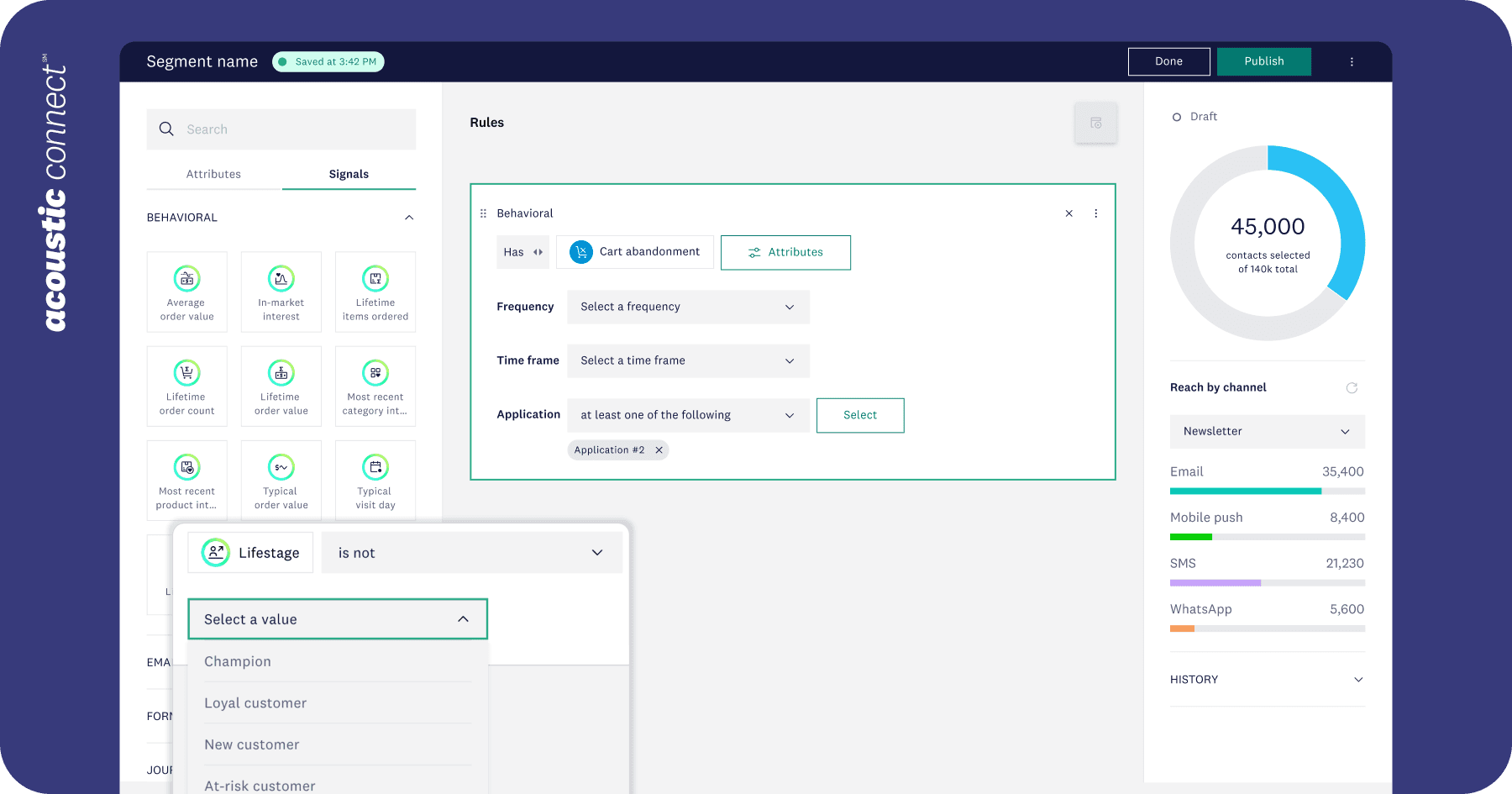The height and width of the screenshot is (794, 1512).
Task: Refresh the Reach by channel data
Action: click(1352, 387)
